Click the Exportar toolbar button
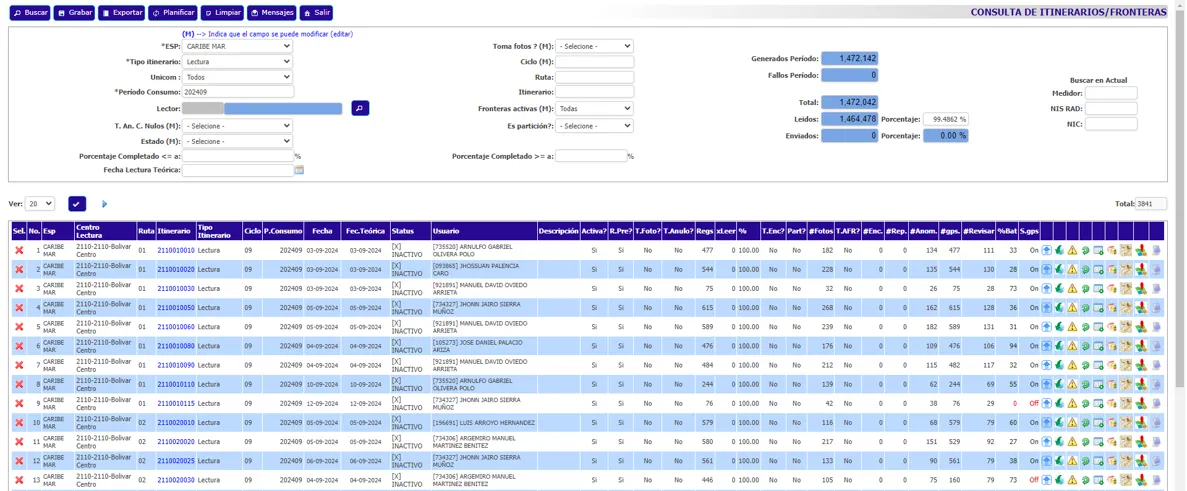This screenshot has width=1187, height=491. click(122, 13)
